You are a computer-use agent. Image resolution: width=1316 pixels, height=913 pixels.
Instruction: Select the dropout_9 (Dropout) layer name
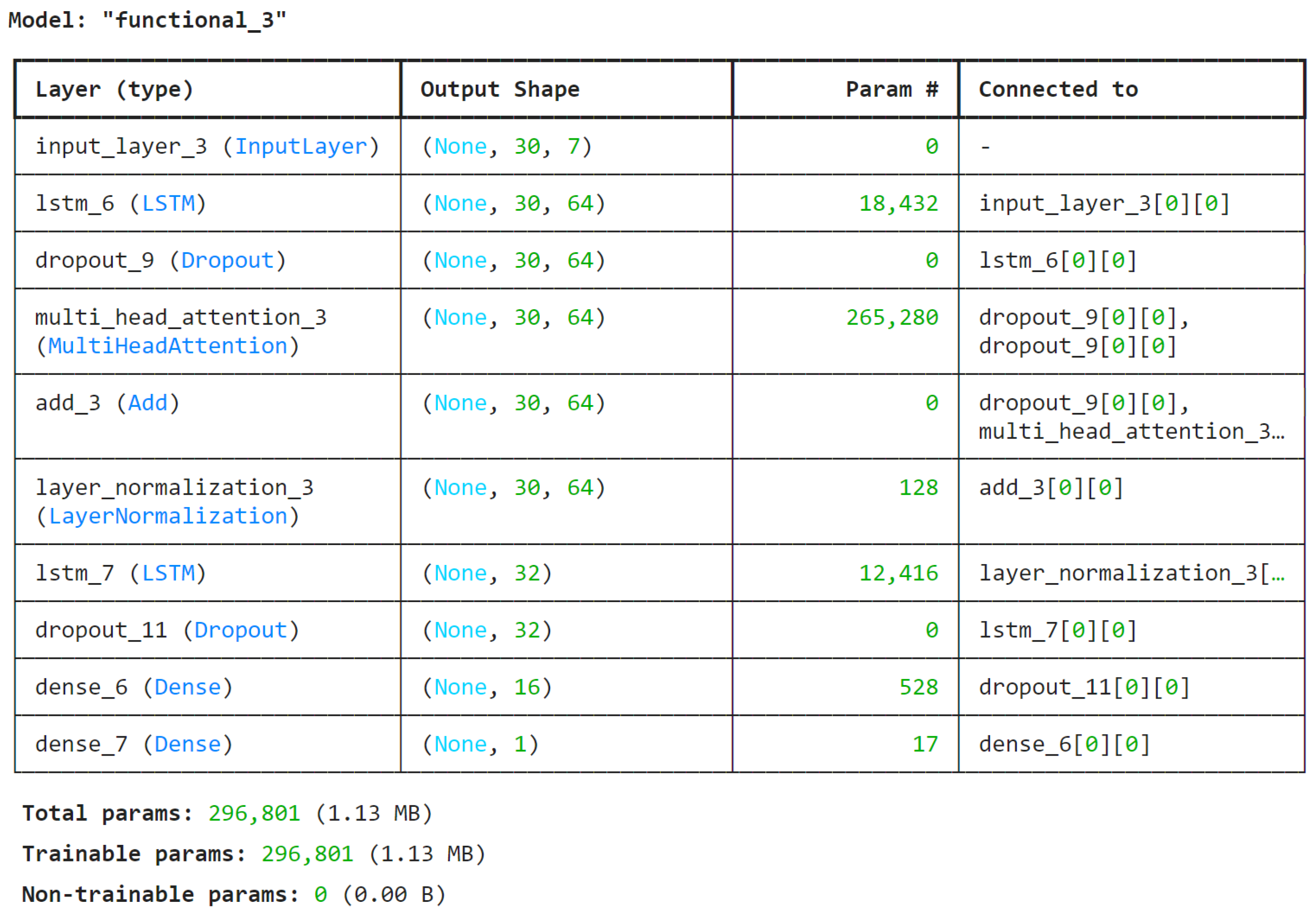(x=161, y=261)
